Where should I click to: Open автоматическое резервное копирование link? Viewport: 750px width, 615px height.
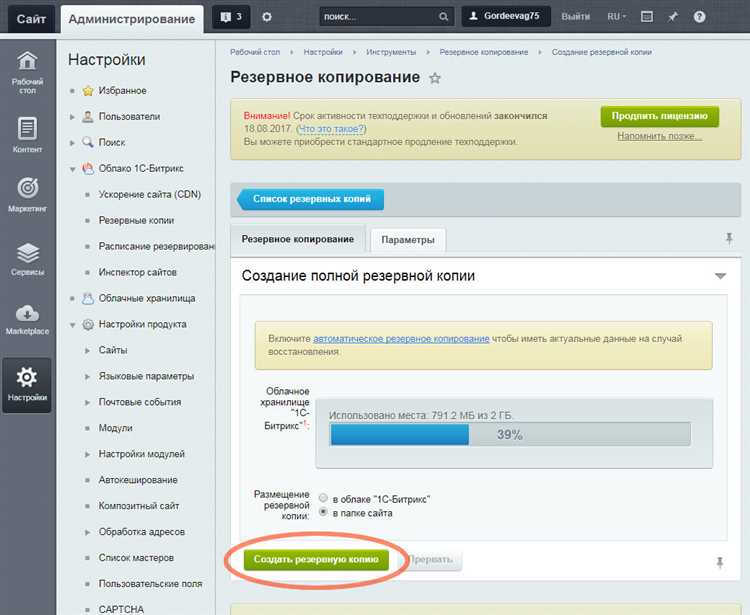pyautogui.click(x=401, y=339)
